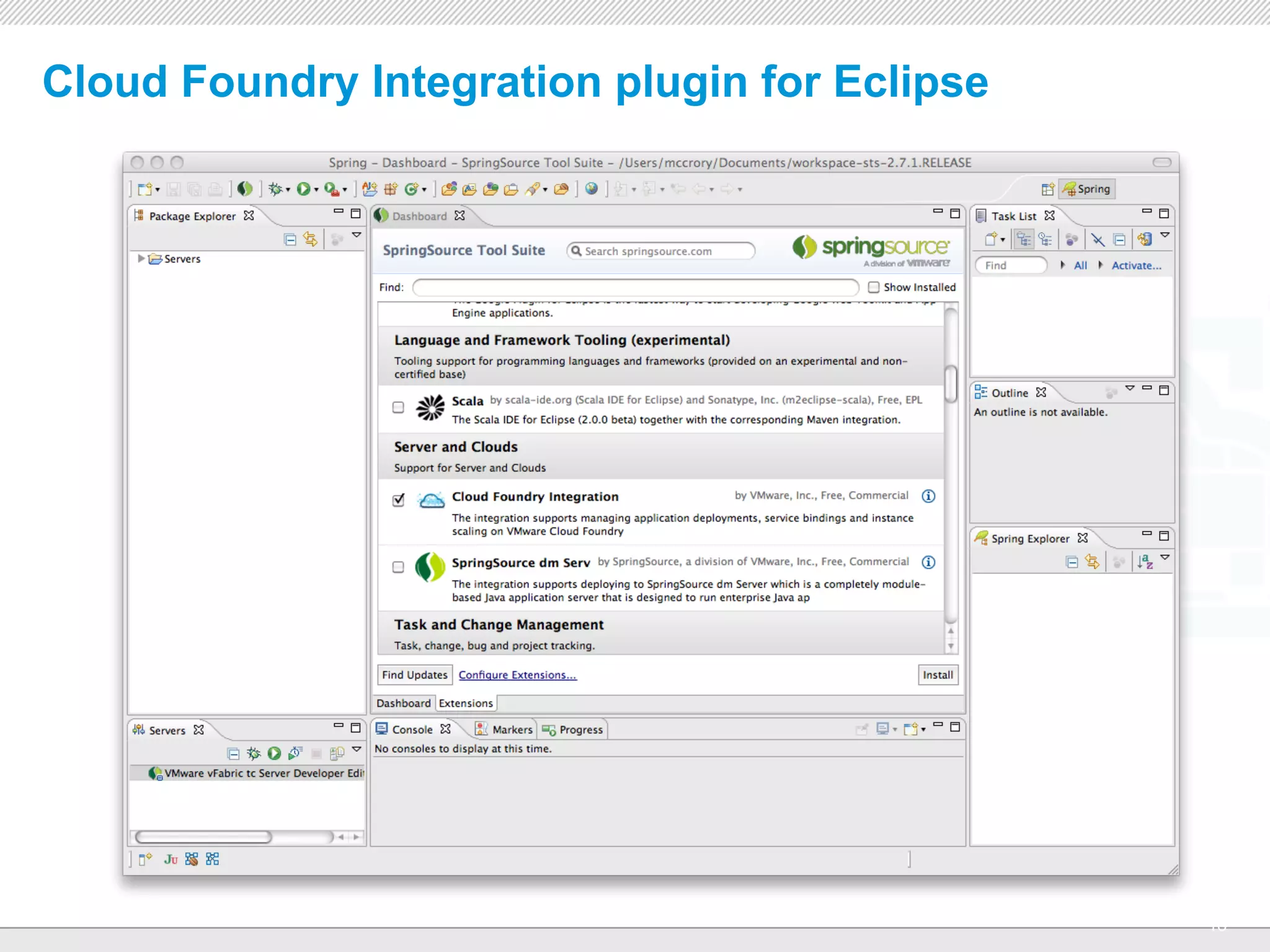This screenshot has width=1270, height=952.
Task: Enable the Show Installed checkbox
Action: tap(874, 287)
